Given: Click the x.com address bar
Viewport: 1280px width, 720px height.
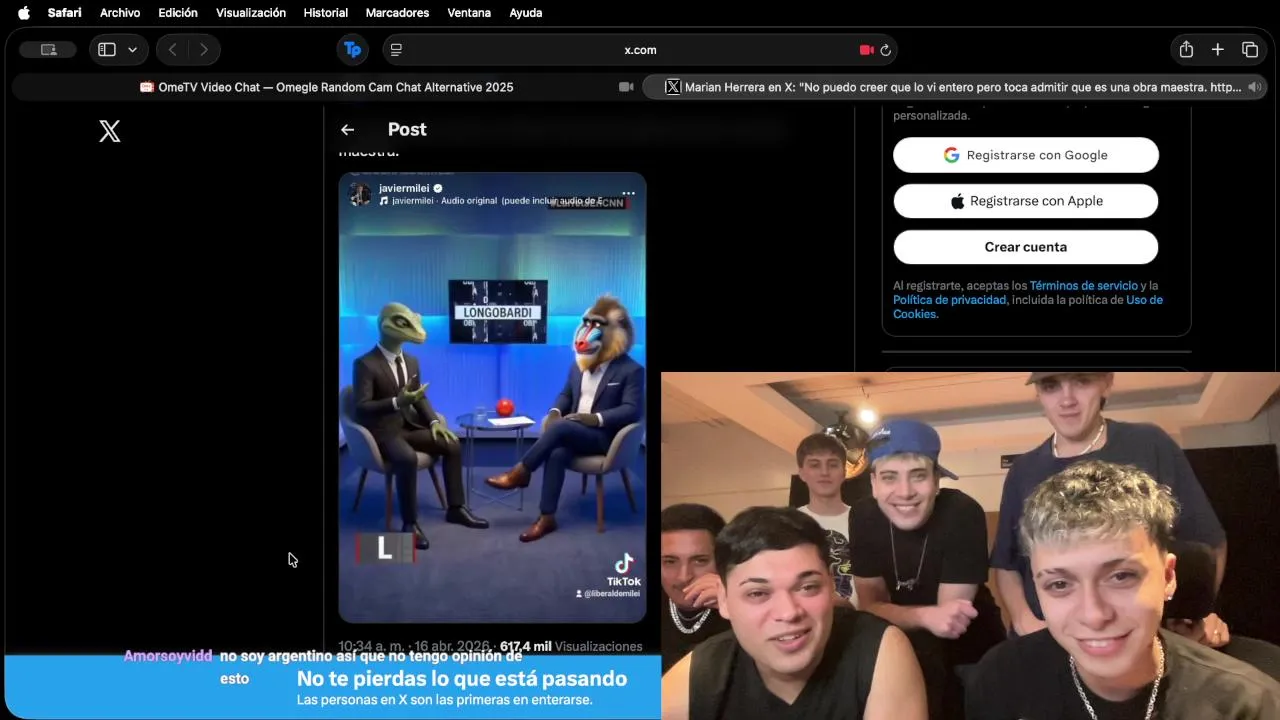Looking at the screenshot, I should point(640,50).
